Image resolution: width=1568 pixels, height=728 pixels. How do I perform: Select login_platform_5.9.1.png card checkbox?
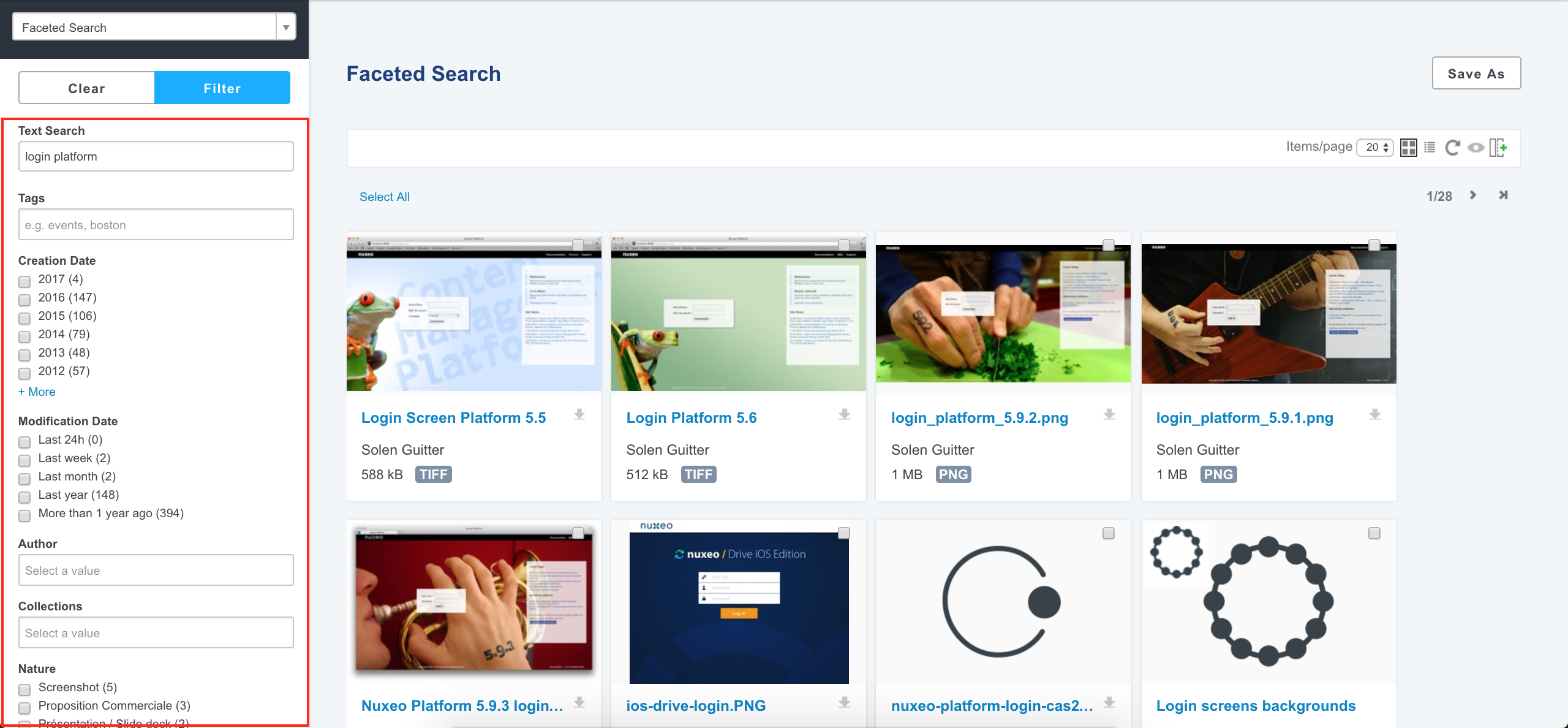(x=1374, y=245)
